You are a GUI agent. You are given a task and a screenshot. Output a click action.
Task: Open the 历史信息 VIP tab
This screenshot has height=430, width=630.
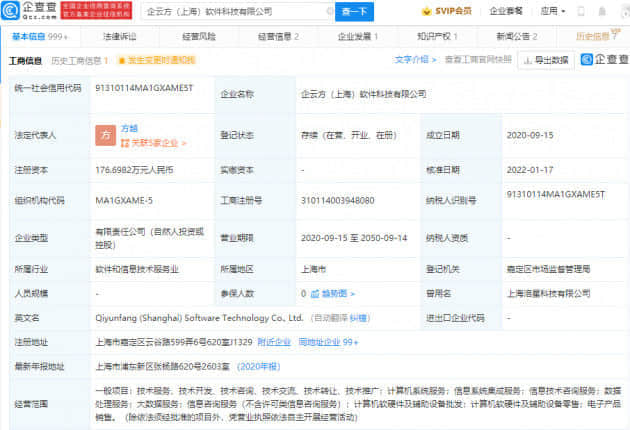pyautogui.click(x=597, y=36)
